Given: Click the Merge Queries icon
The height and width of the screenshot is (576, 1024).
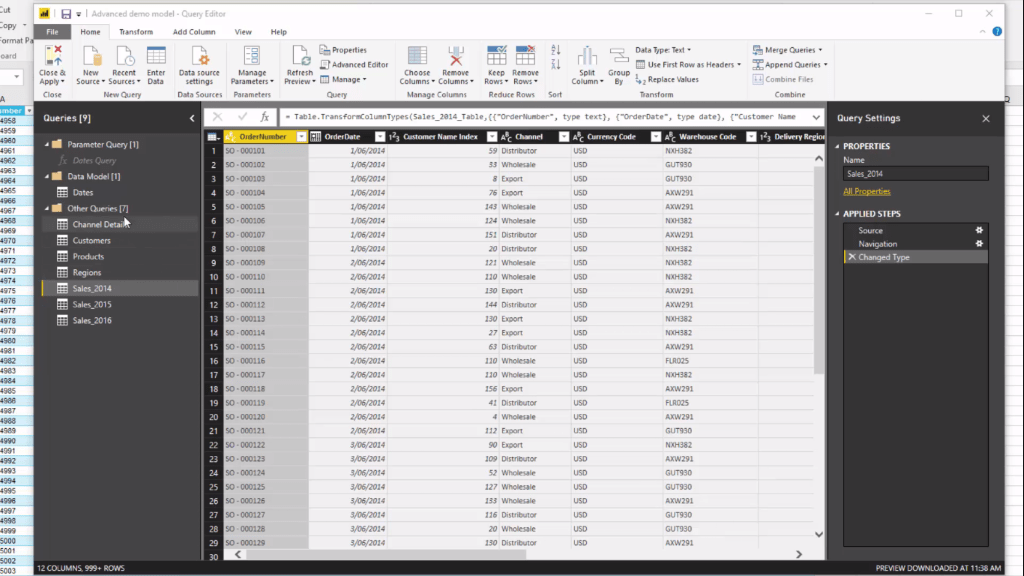Looking at the screenshot, I should (x=758, y=50).
